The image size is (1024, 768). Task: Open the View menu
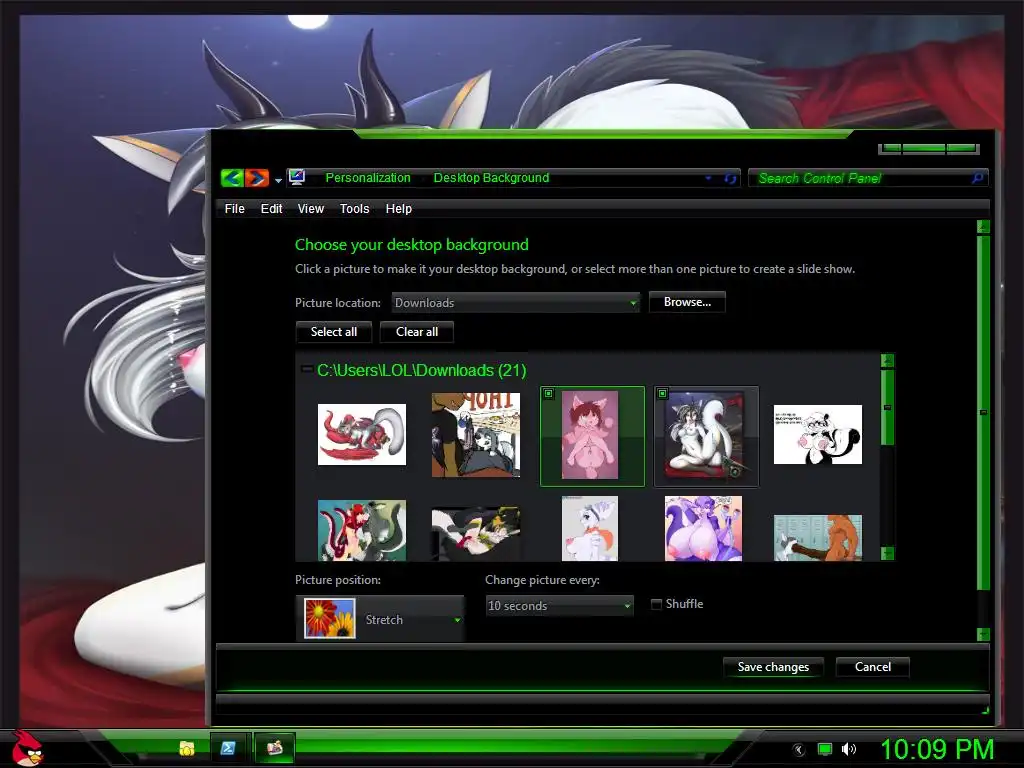coord(310,208)
